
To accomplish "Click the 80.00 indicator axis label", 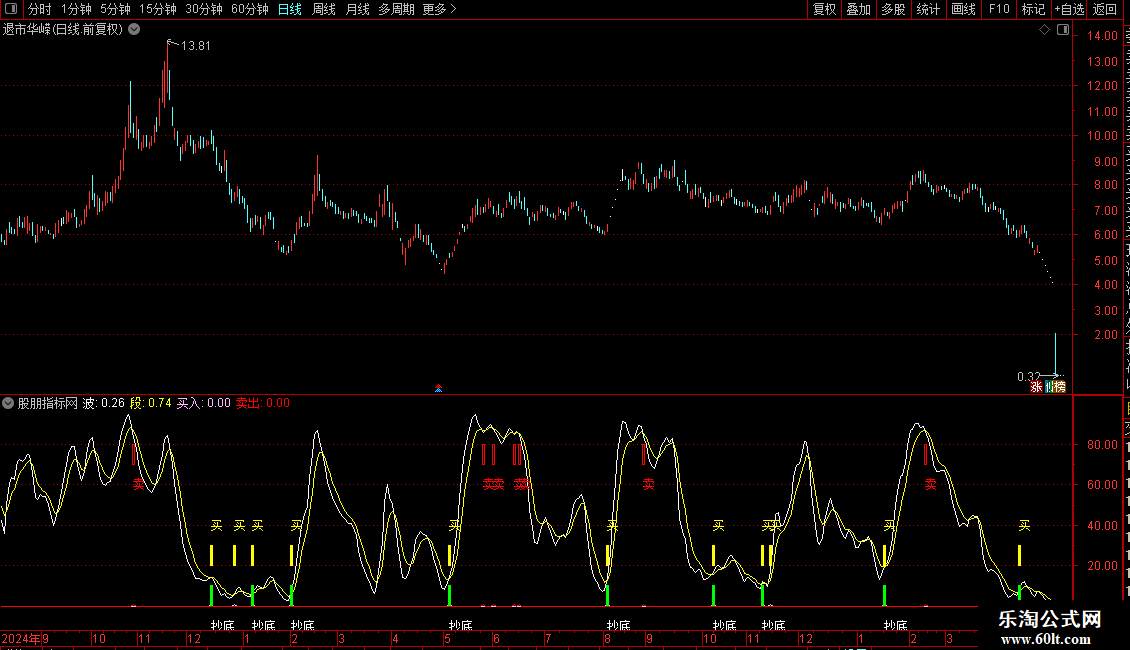I will click(x=1103, y=445).
